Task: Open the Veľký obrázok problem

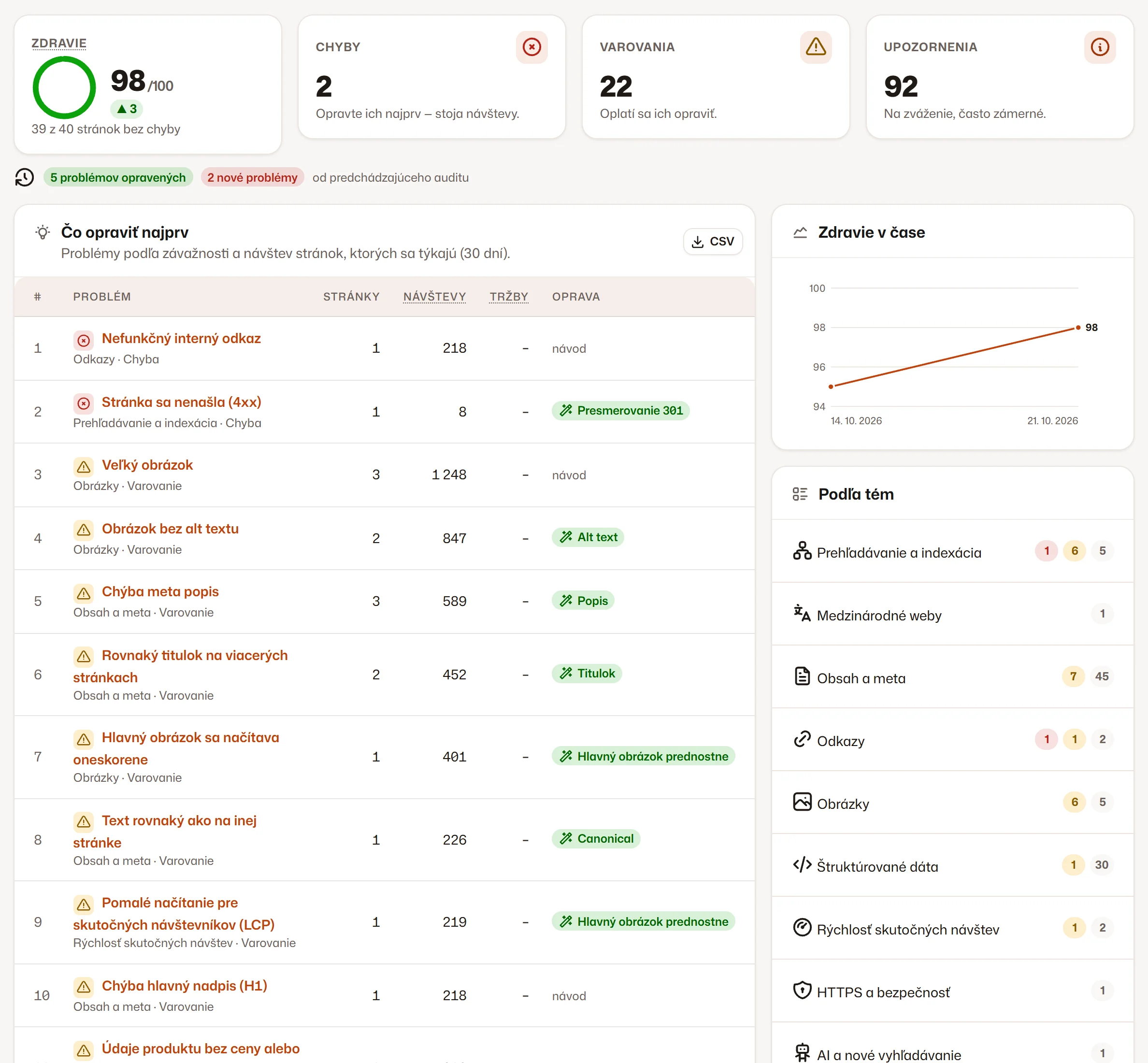Action: (x=147, y=465)
